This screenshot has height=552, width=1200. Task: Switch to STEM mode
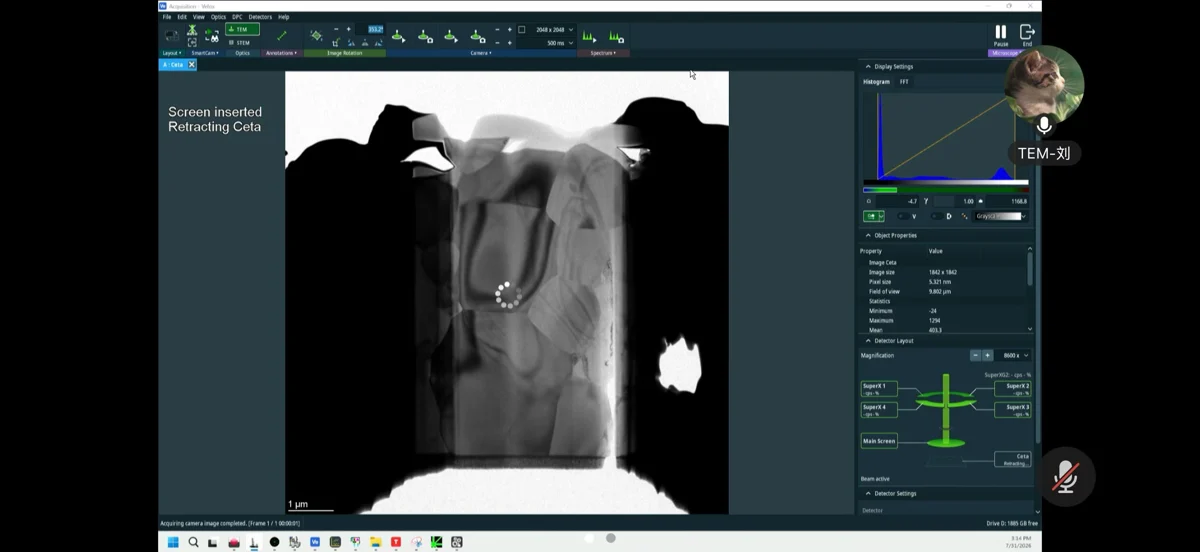(x=242, y=43)
